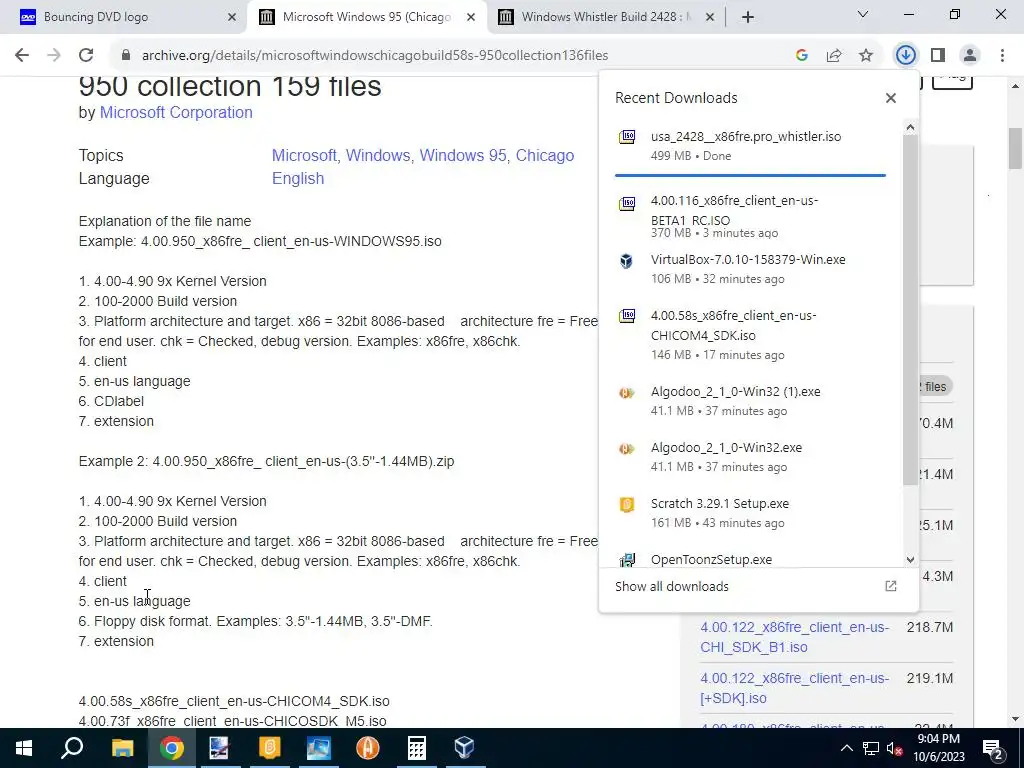Click icon of Algodoo_2_1_0-Win32 (1).exe
The width and height of the screenshot is (1024, 768).
[x=627, y=392]
